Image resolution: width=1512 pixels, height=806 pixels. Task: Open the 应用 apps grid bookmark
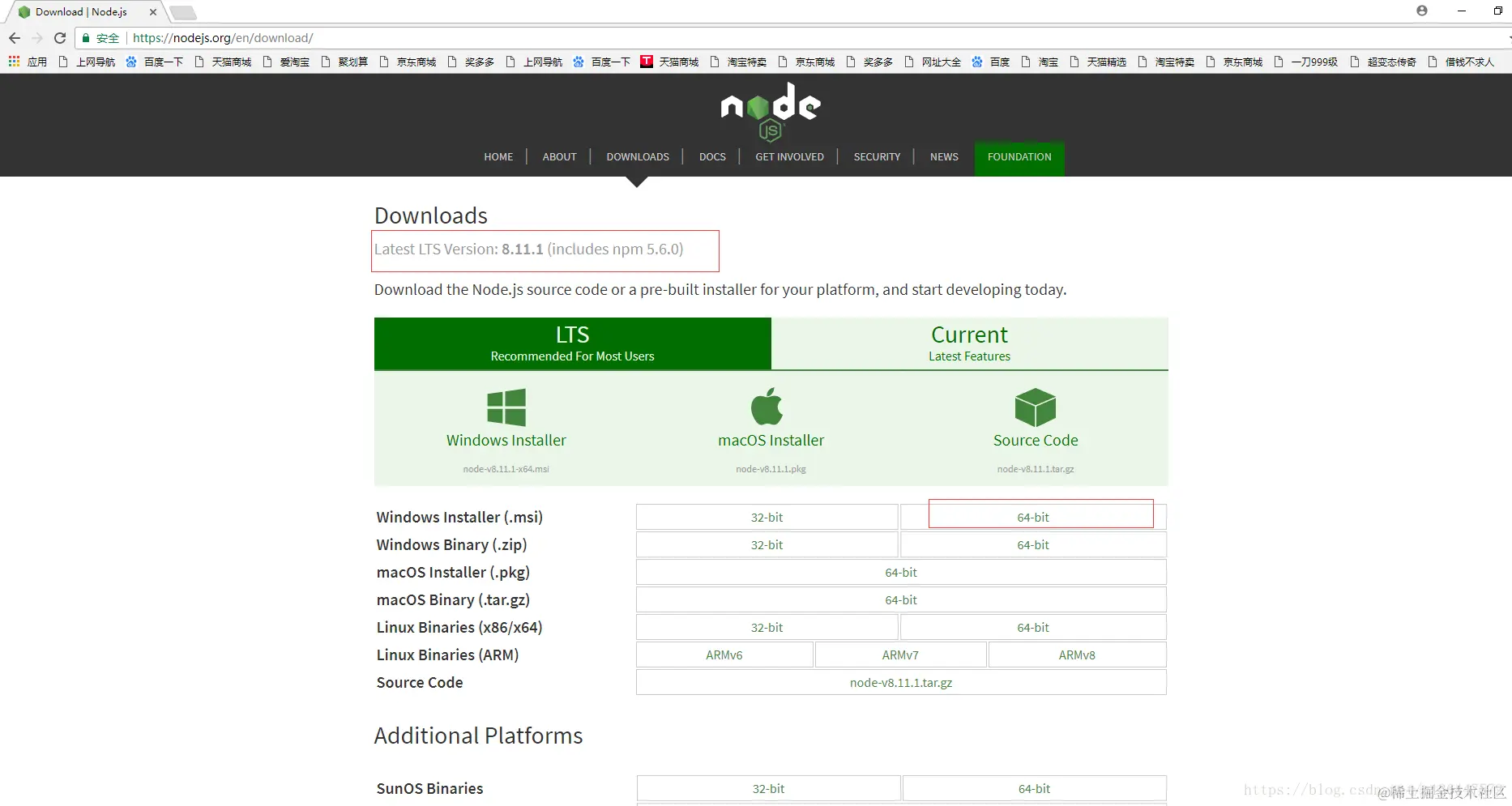28,62
